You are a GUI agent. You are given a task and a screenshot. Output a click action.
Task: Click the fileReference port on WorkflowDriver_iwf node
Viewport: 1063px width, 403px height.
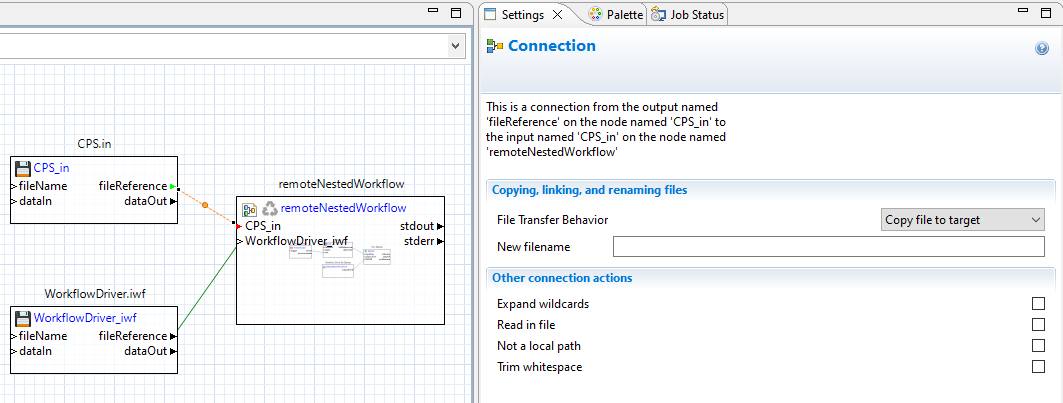pos(174,336)
